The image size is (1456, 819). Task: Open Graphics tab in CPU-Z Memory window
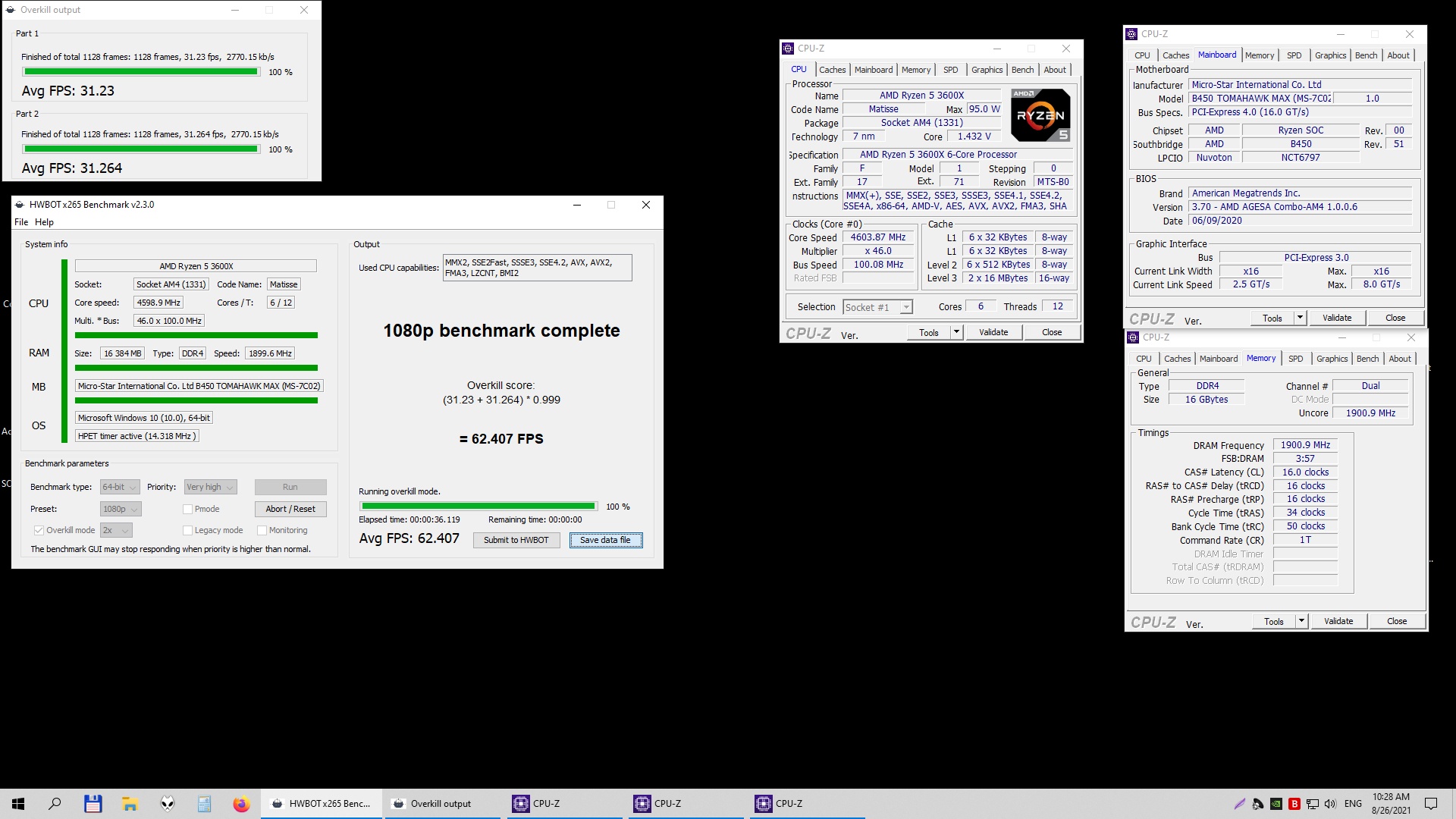coord(1332,359)
